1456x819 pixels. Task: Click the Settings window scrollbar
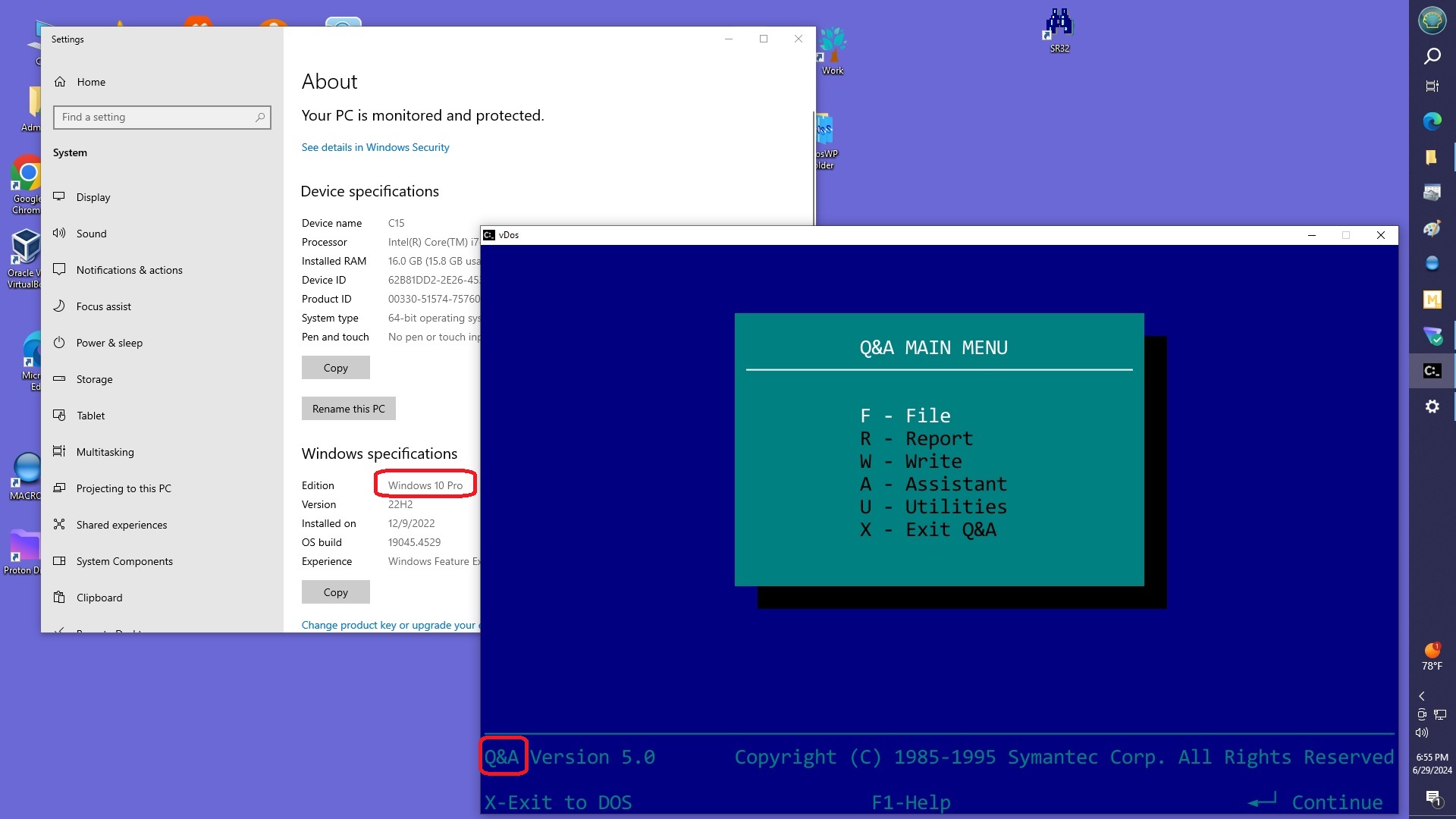click(x=814, y=167)
